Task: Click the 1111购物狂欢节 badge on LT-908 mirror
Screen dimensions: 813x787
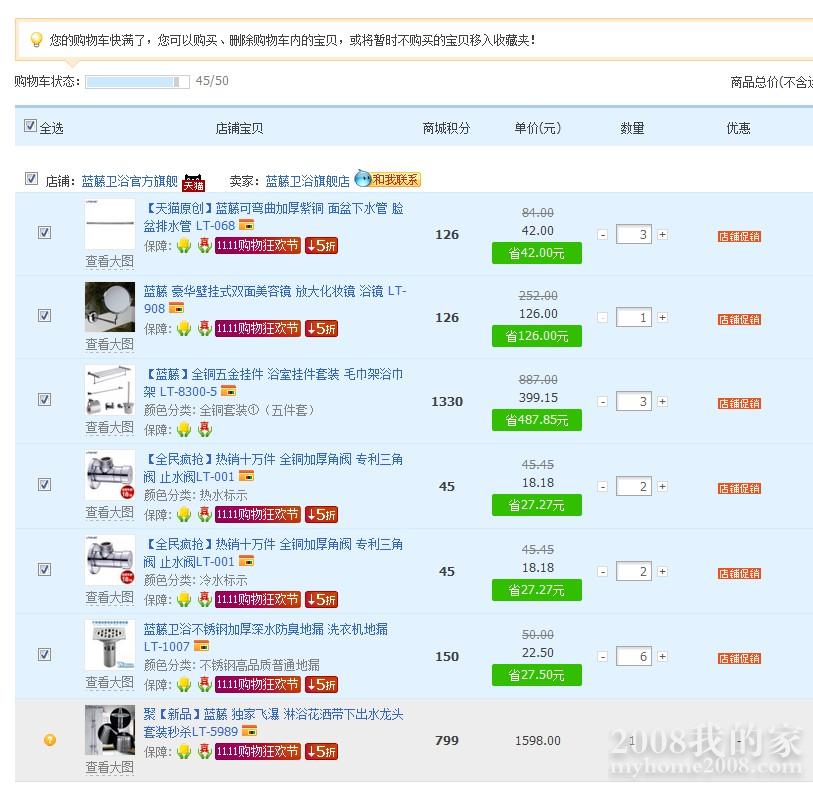Action: (257, 328)
